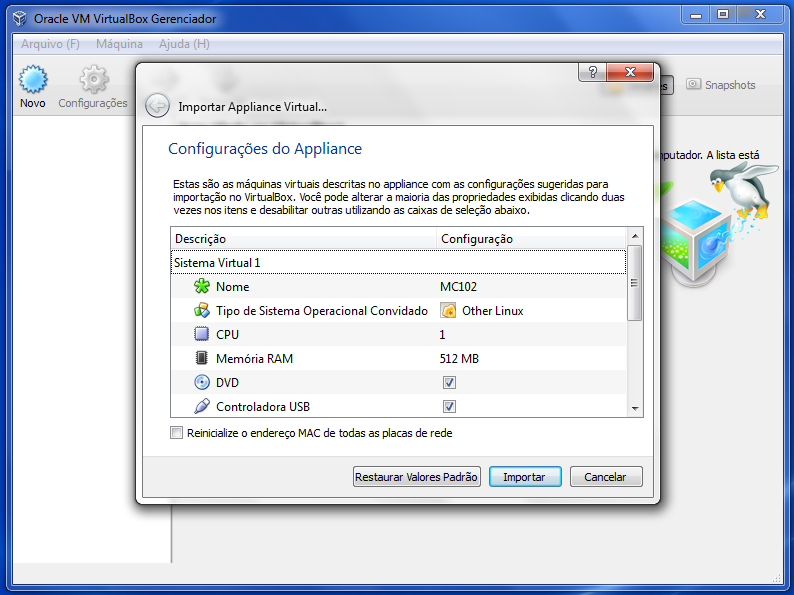Click the Importar button
This screenshot has width=794, height=595.
[x=525, y=477]
